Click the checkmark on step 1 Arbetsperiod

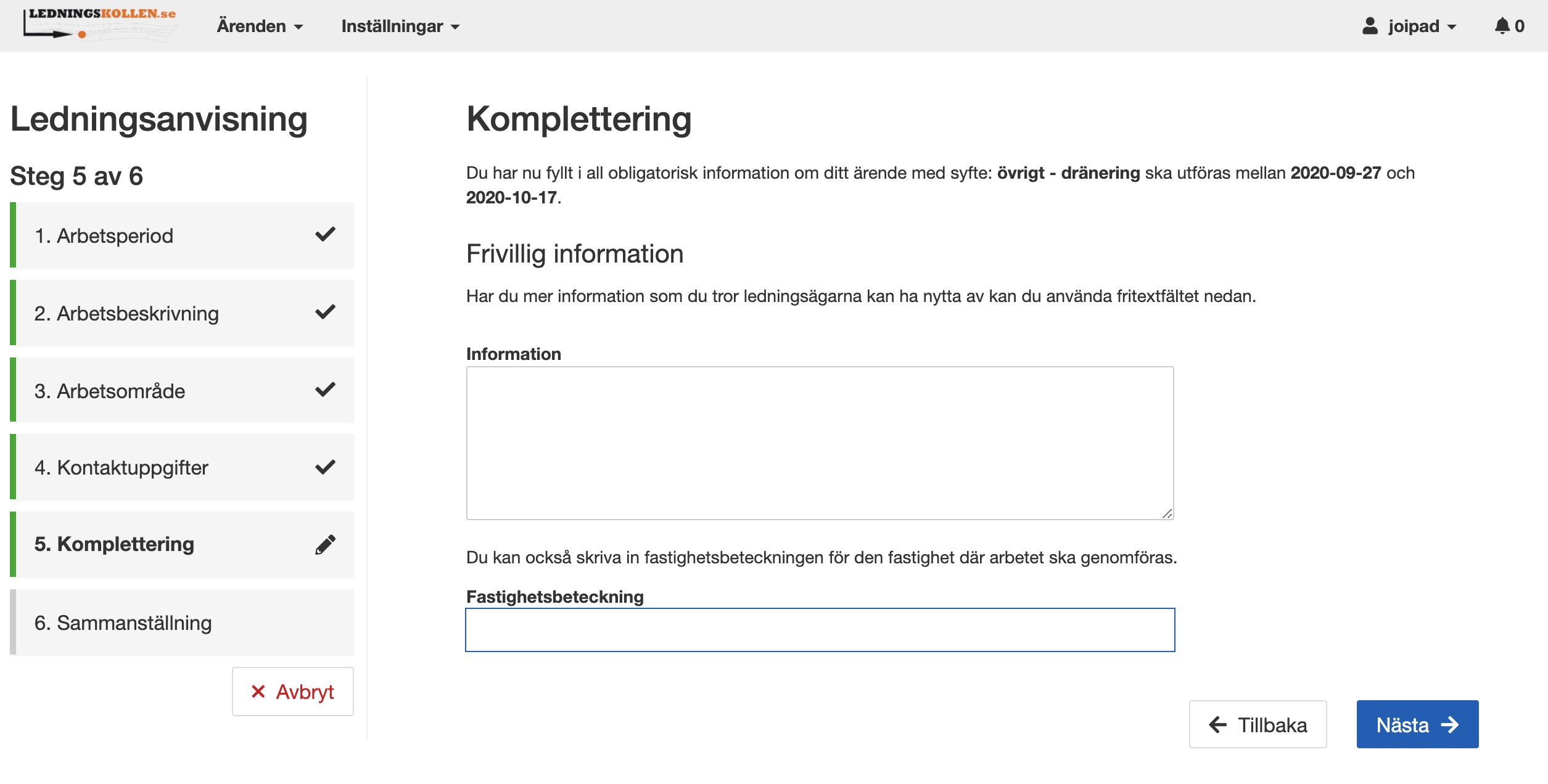[326, 235]
